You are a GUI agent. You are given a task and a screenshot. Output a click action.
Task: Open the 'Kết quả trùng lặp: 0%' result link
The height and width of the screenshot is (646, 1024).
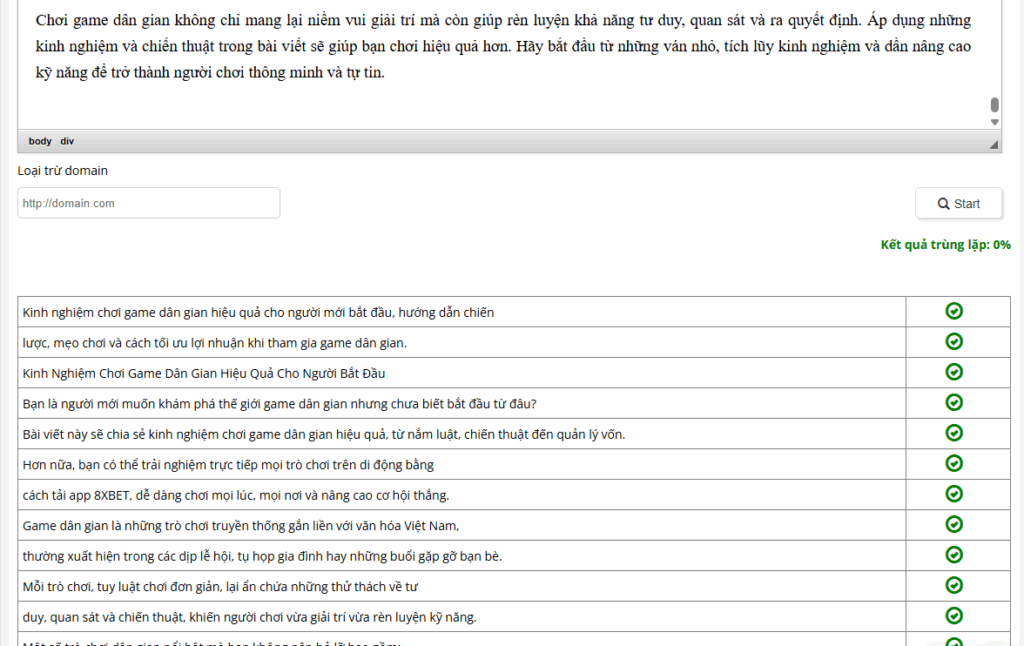point(944,244)
